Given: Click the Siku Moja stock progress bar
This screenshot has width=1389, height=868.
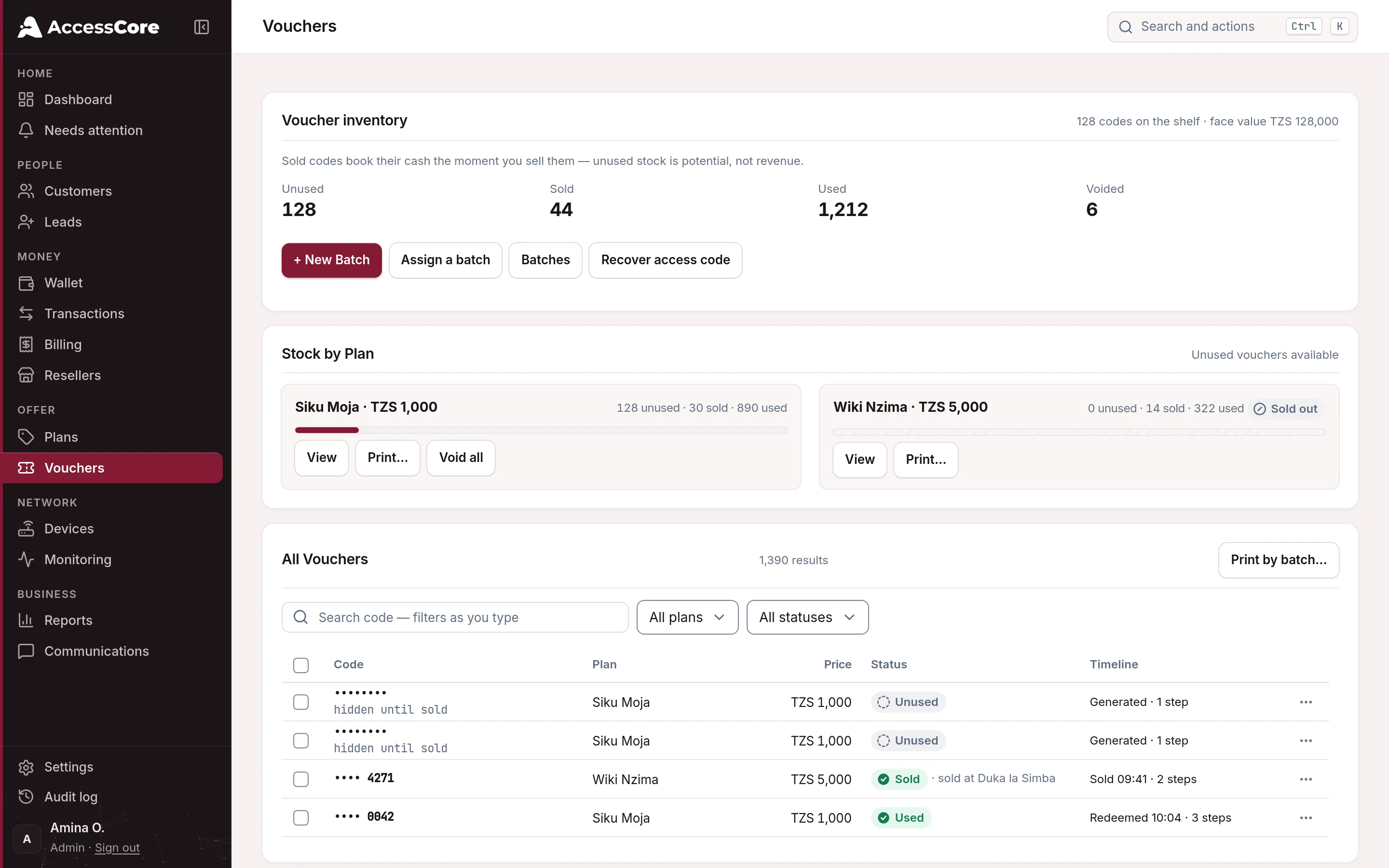Looking at the screenshot, I should pos(541,430).
